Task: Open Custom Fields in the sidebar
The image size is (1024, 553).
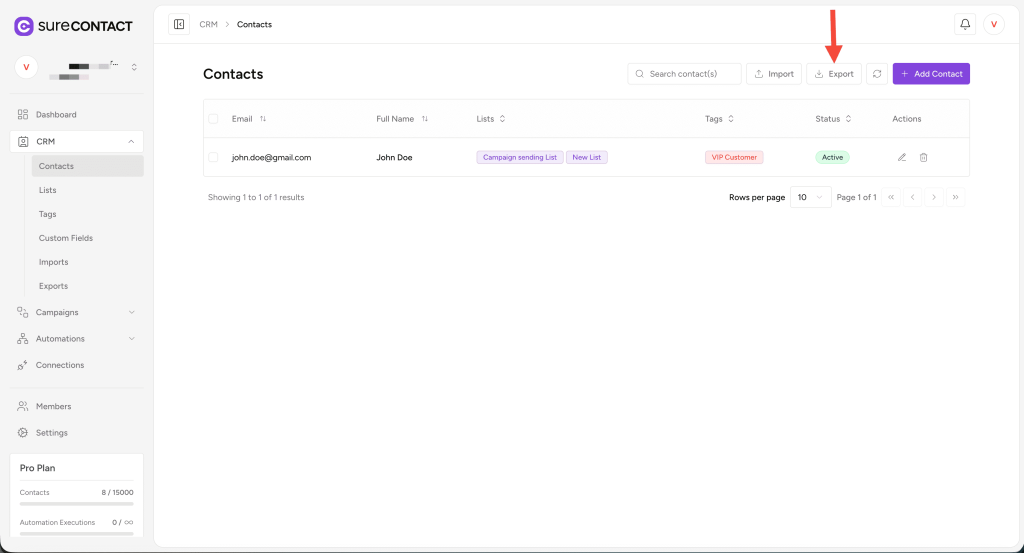Action: pos(65,238)
